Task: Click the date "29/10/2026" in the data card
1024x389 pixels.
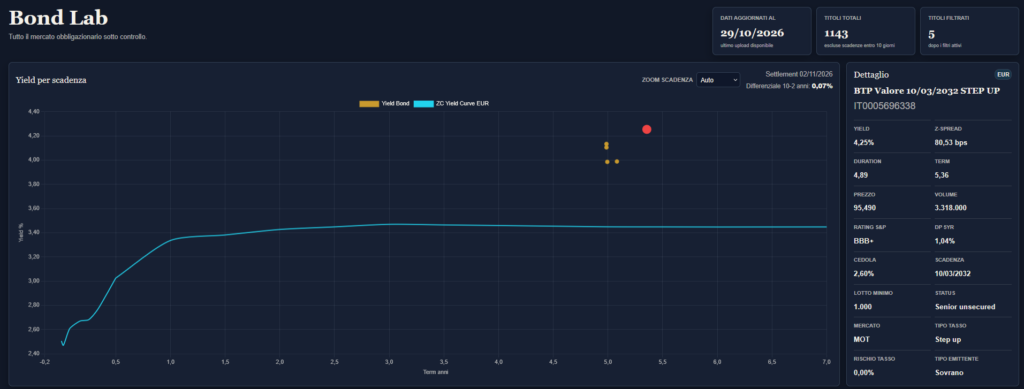Action: (x=752, y=33)
